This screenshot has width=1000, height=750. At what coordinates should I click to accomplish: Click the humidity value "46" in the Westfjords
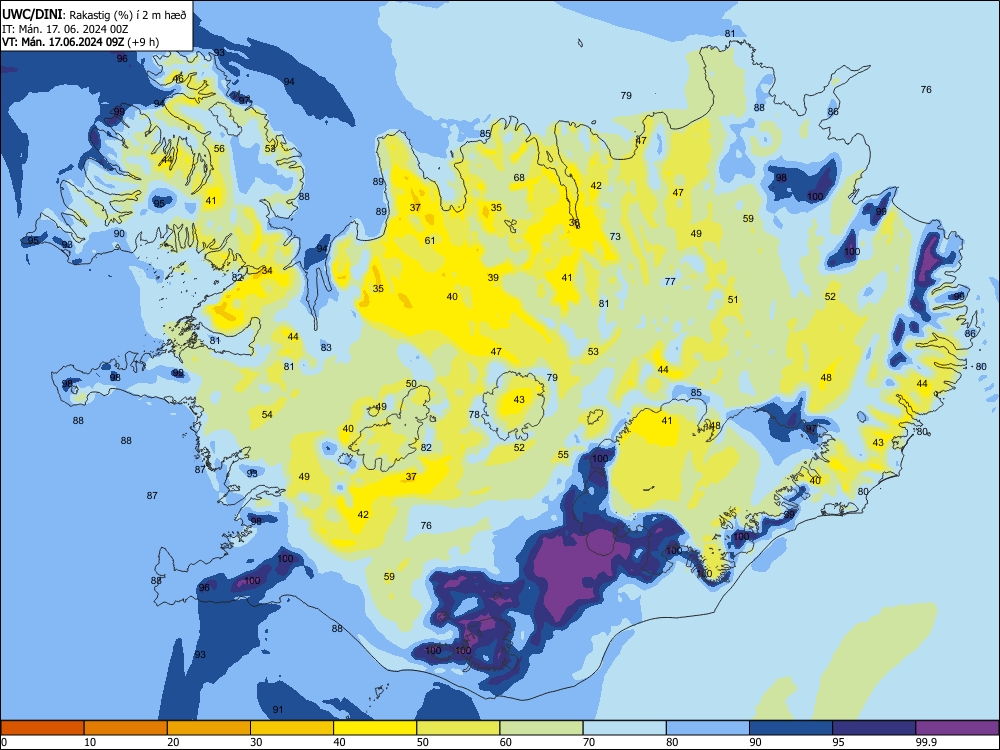(179, 78)
